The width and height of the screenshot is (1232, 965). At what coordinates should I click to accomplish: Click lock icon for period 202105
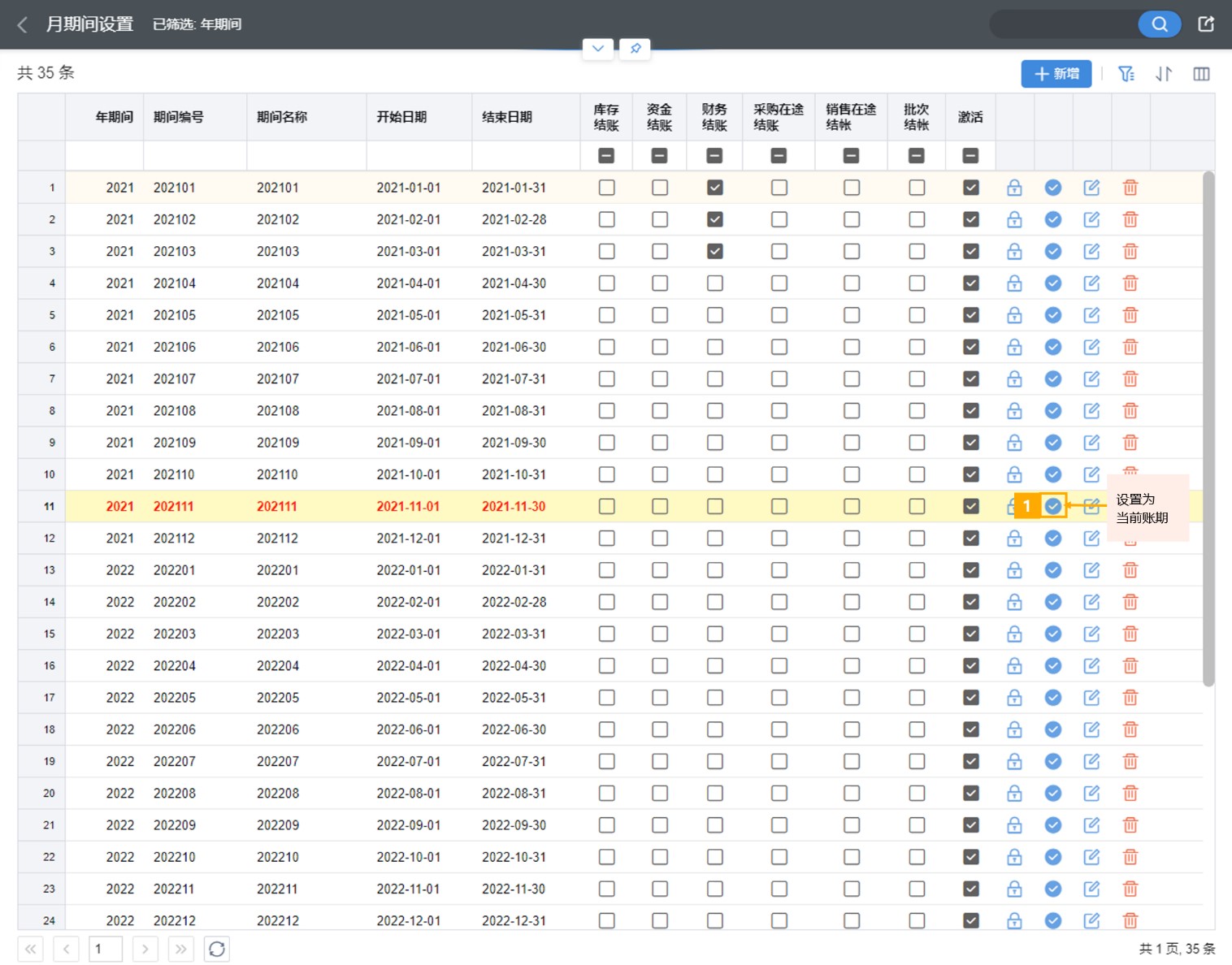tap(1014, 315)
